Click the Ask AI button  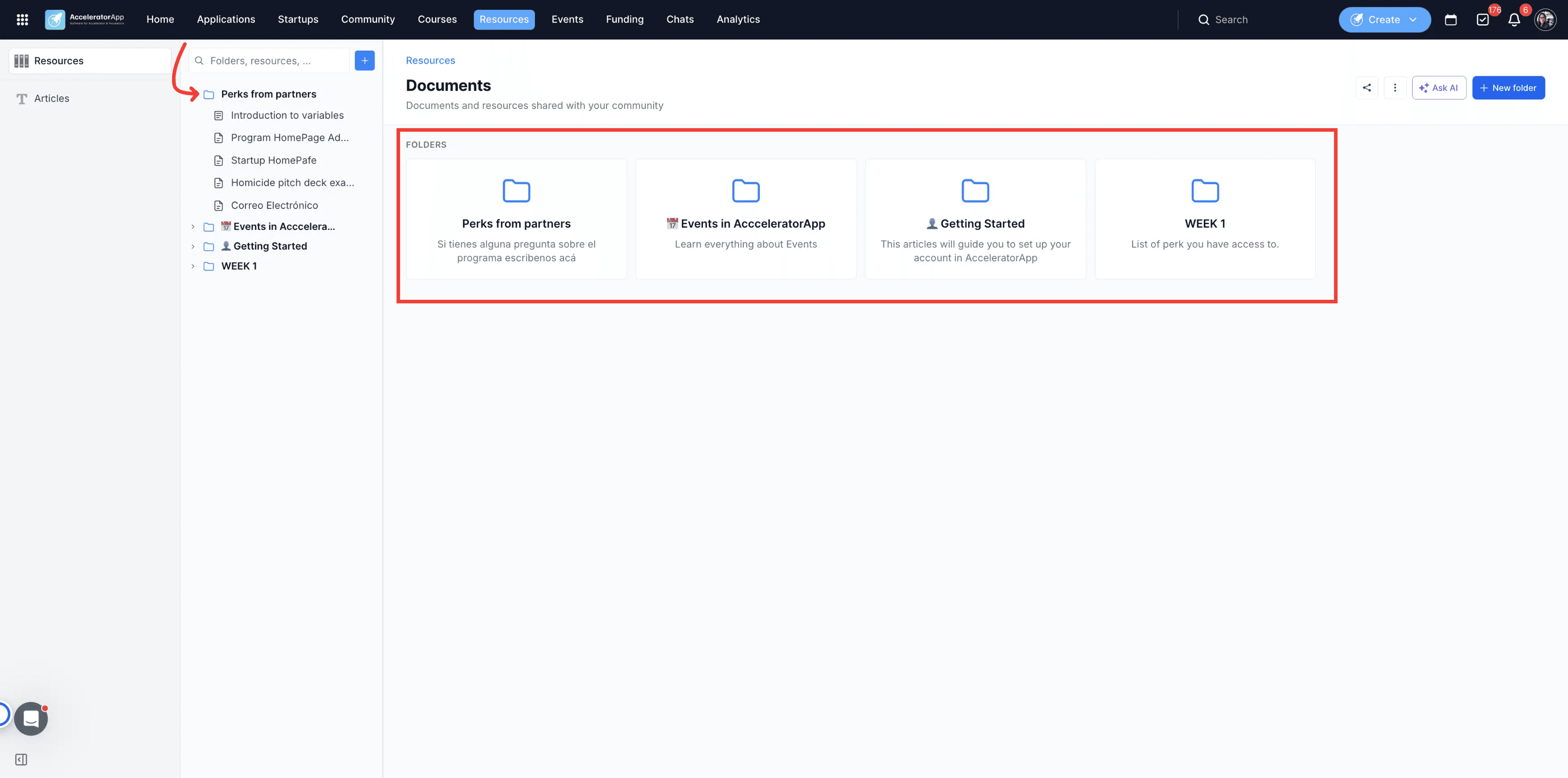(1439, 88)
